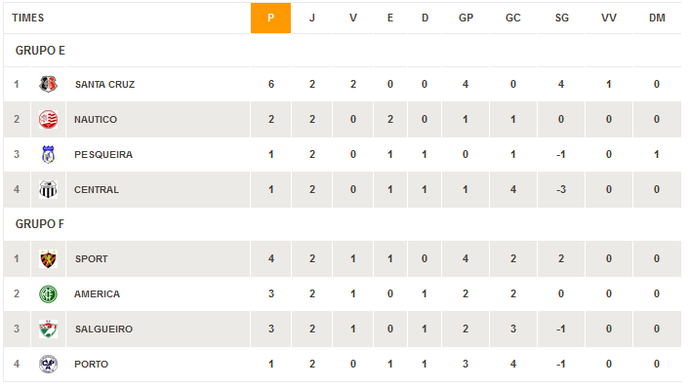Click the Central team crest
Screen dimensions: 690x388
click(x=48, y=190)
